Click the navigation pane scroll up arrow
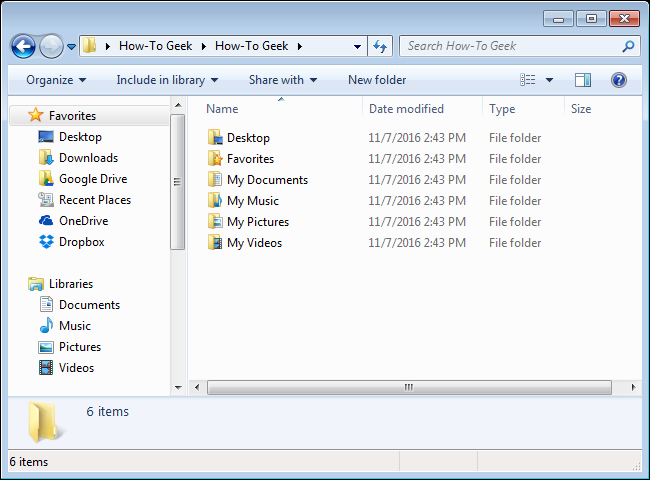 pyautogui.click(x=178, y=105)
